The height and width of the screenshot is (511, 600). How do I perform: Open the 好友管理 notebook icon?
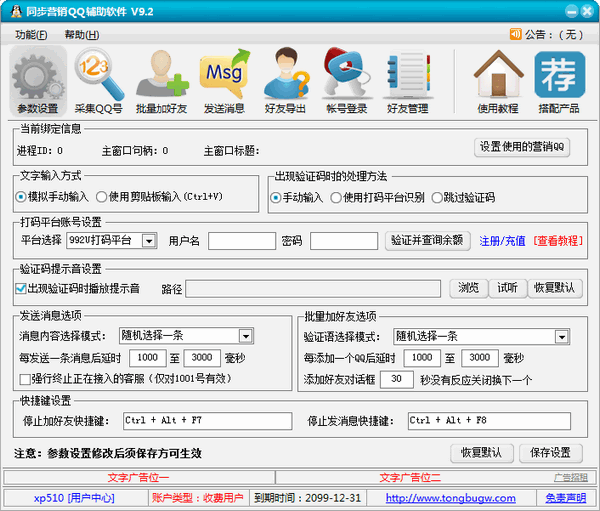pyautogui.click(x=408, y=82)
